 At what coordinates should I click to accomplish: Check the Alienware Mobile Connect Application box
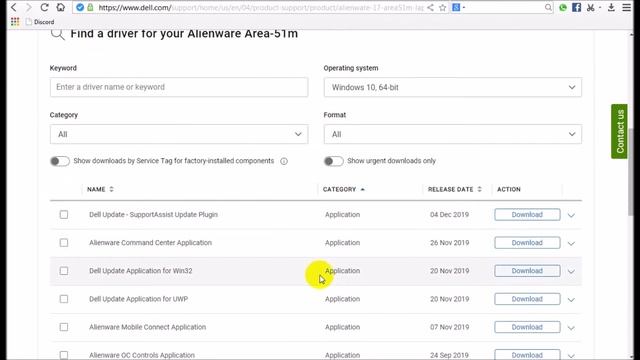pyautogui.click(x=64, y=327)
